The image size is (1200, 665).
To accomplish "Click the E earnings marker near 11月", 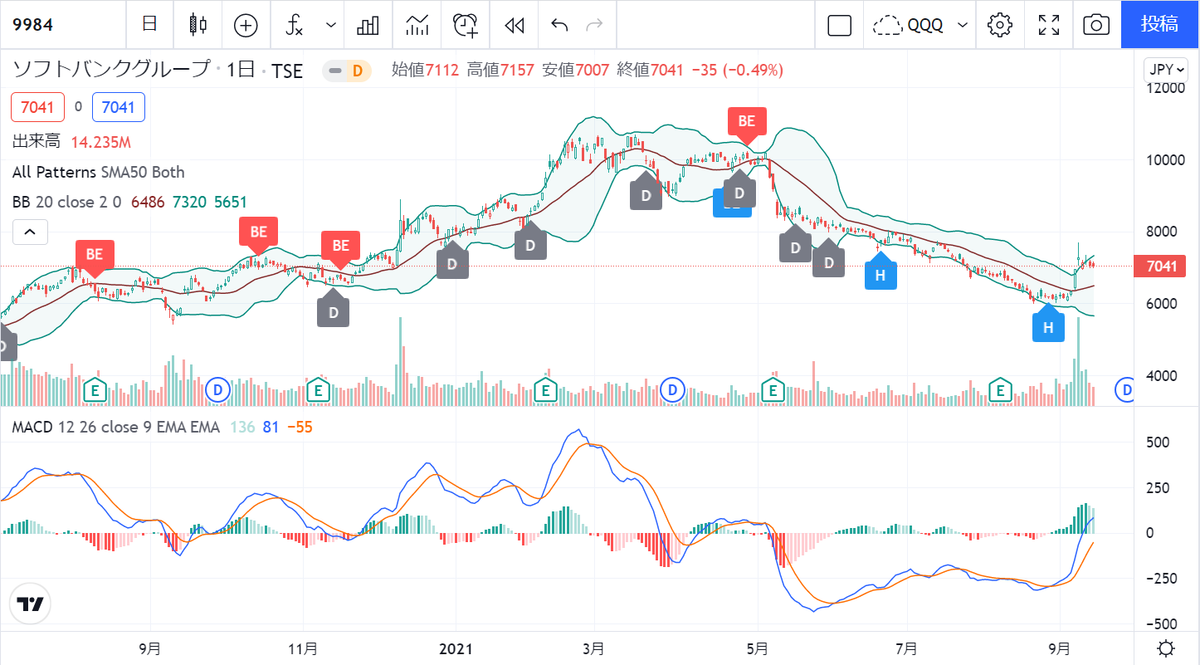I will pyautogui.click(x=318, y=390).
